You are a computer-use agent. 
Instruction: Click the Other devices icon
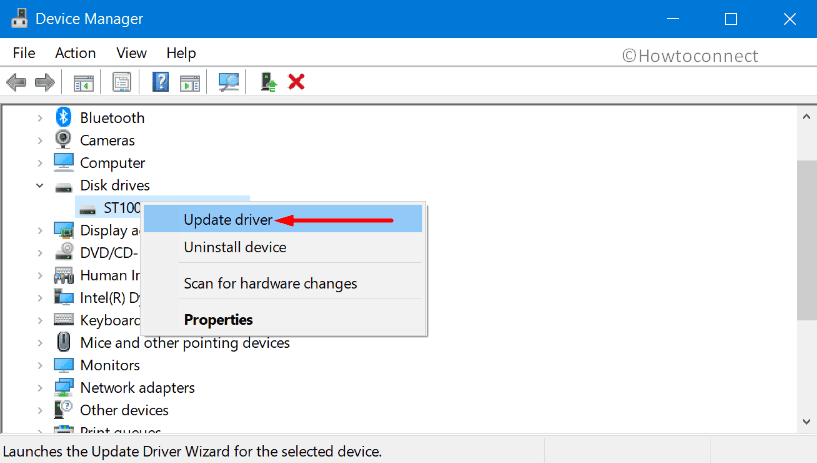[x=63, y=409]
